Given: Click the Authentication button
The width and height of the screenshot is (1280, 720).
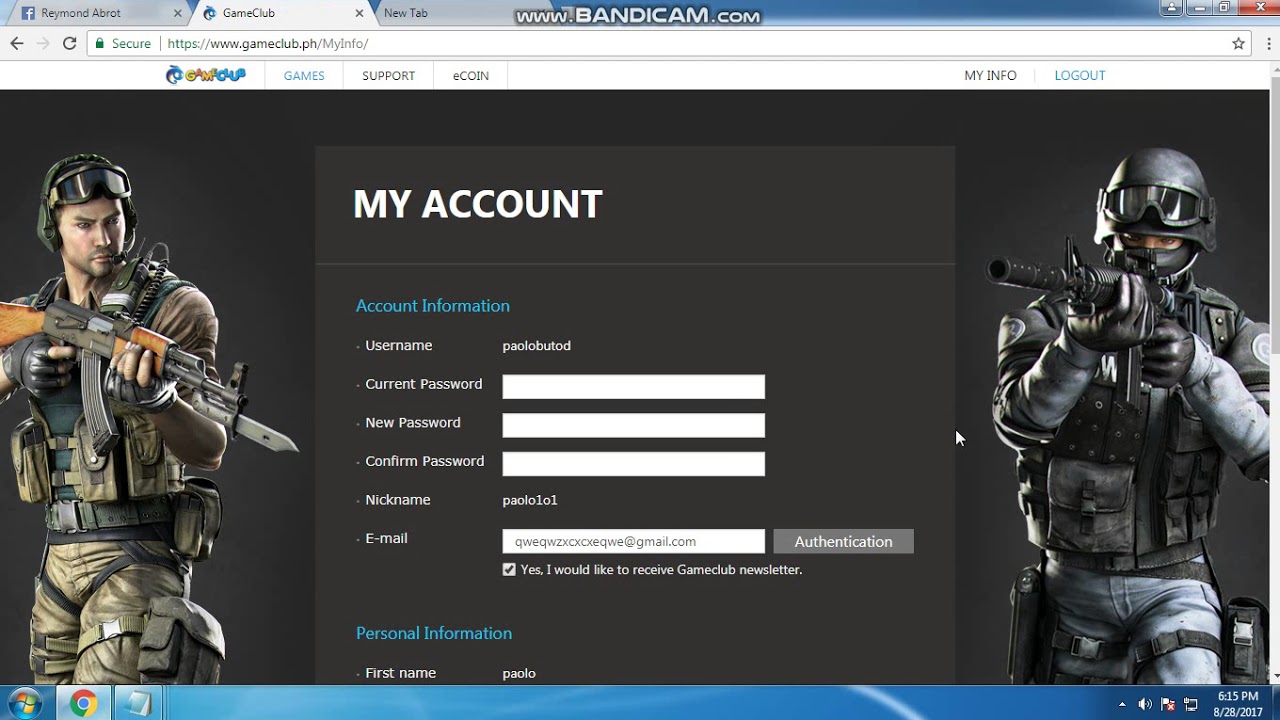Looking at the screenshot, I should point(843,541).
